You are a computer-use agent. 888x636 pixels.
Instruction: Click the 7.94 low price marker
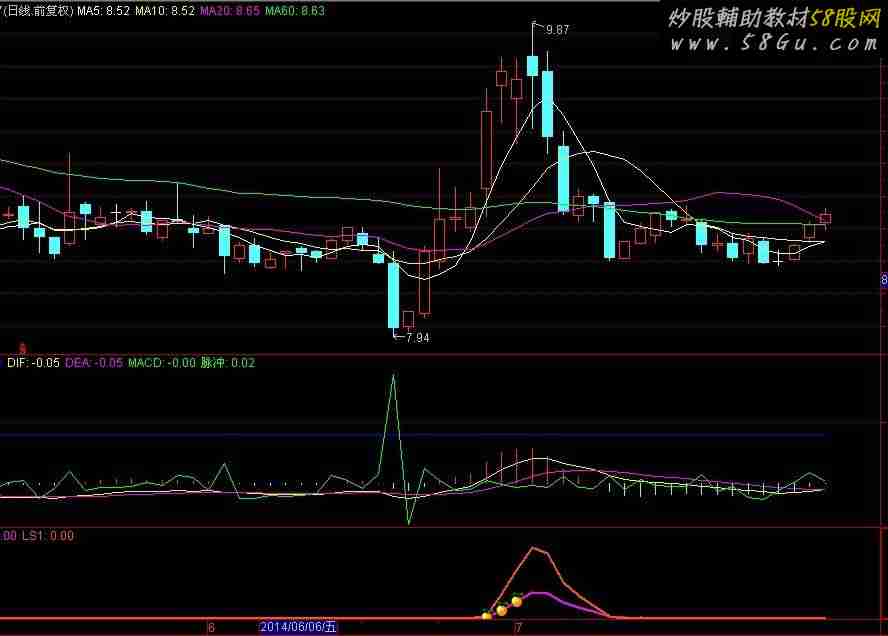click(x=417, y=338)
